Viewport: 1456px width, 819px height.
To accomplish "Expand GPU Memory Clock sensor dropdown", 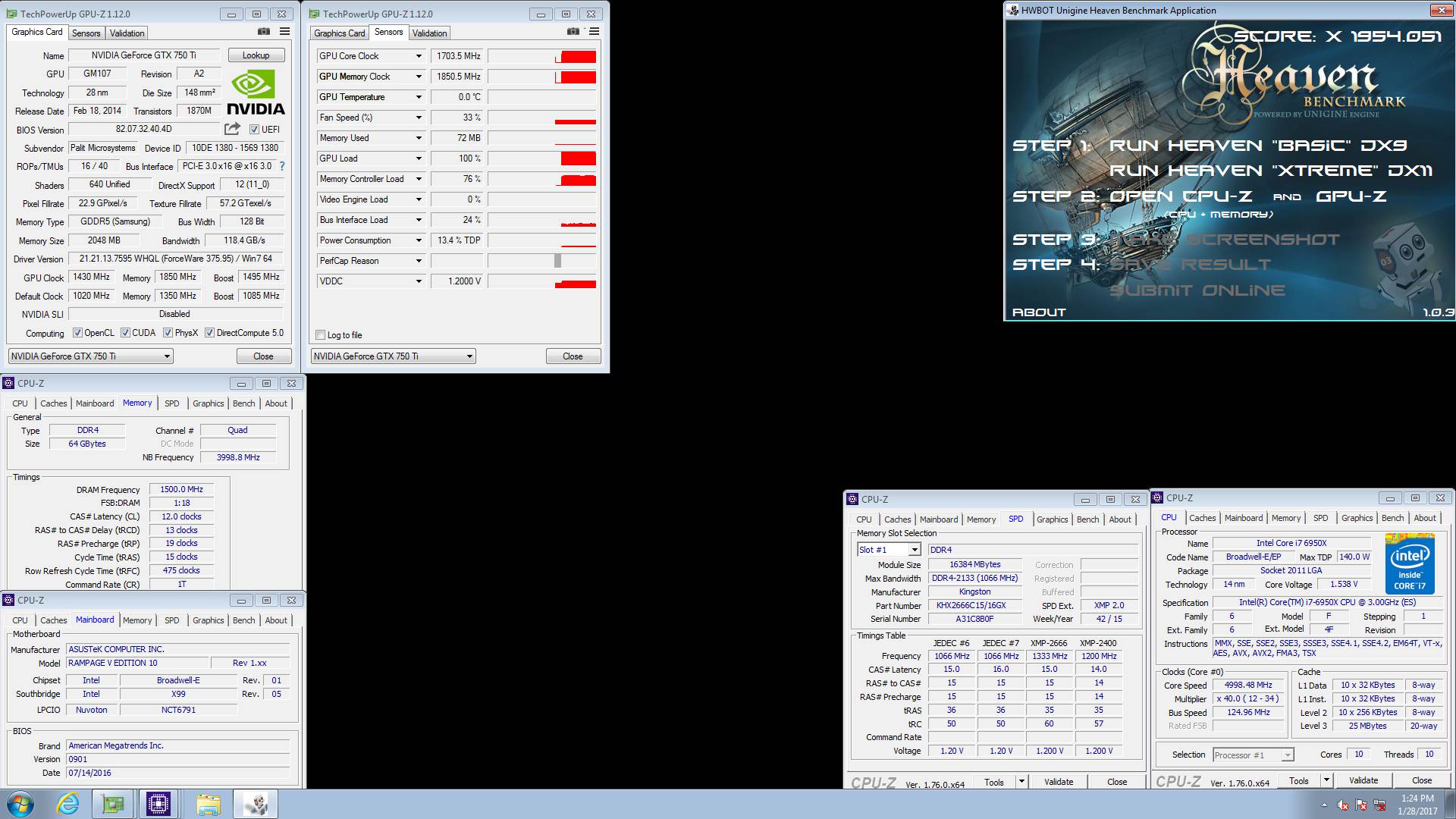I will [x=418, y=77].
